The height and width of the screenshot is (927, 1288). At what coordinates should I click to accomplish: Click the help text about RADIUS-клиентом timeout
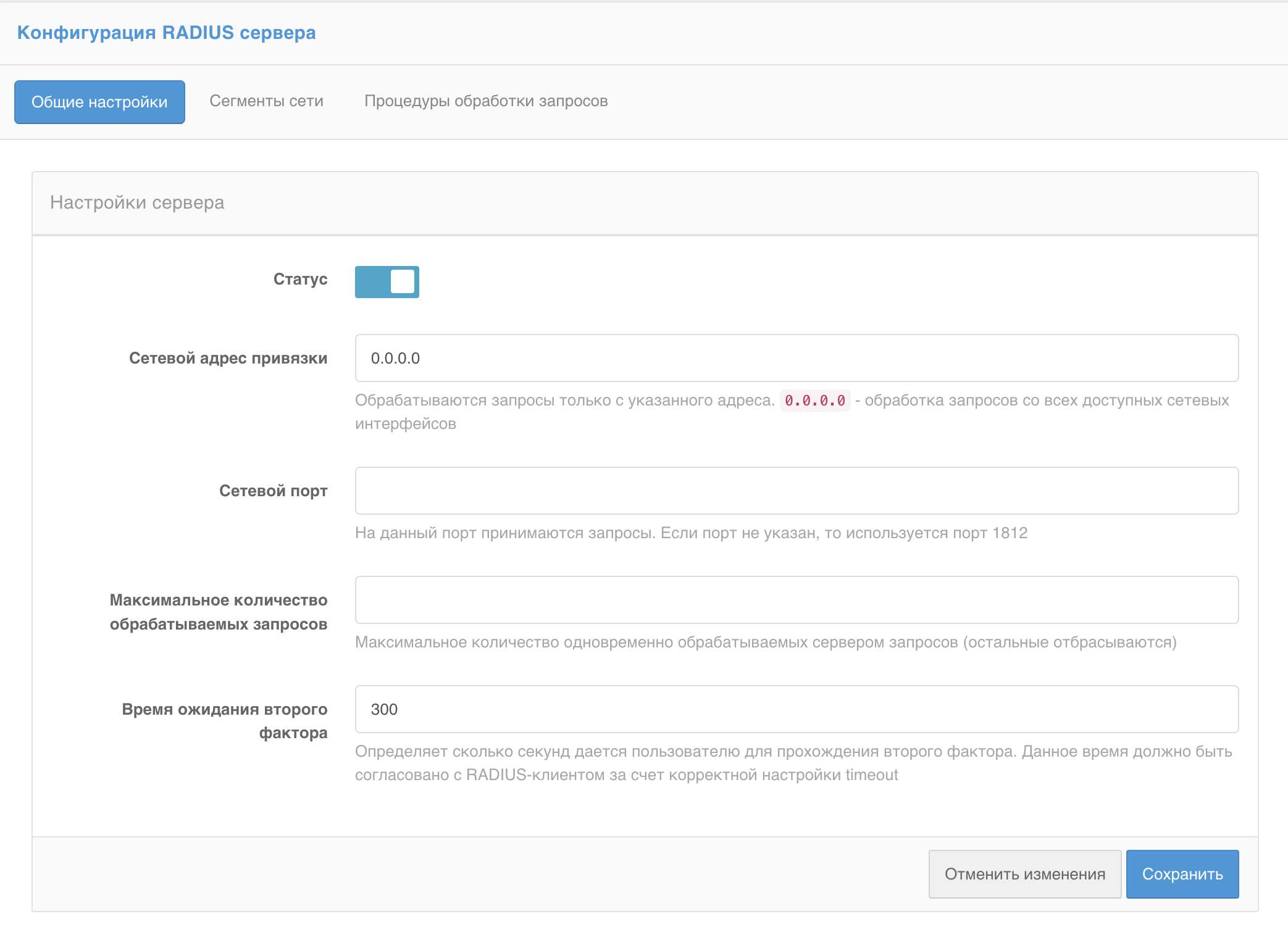[626, 775]
